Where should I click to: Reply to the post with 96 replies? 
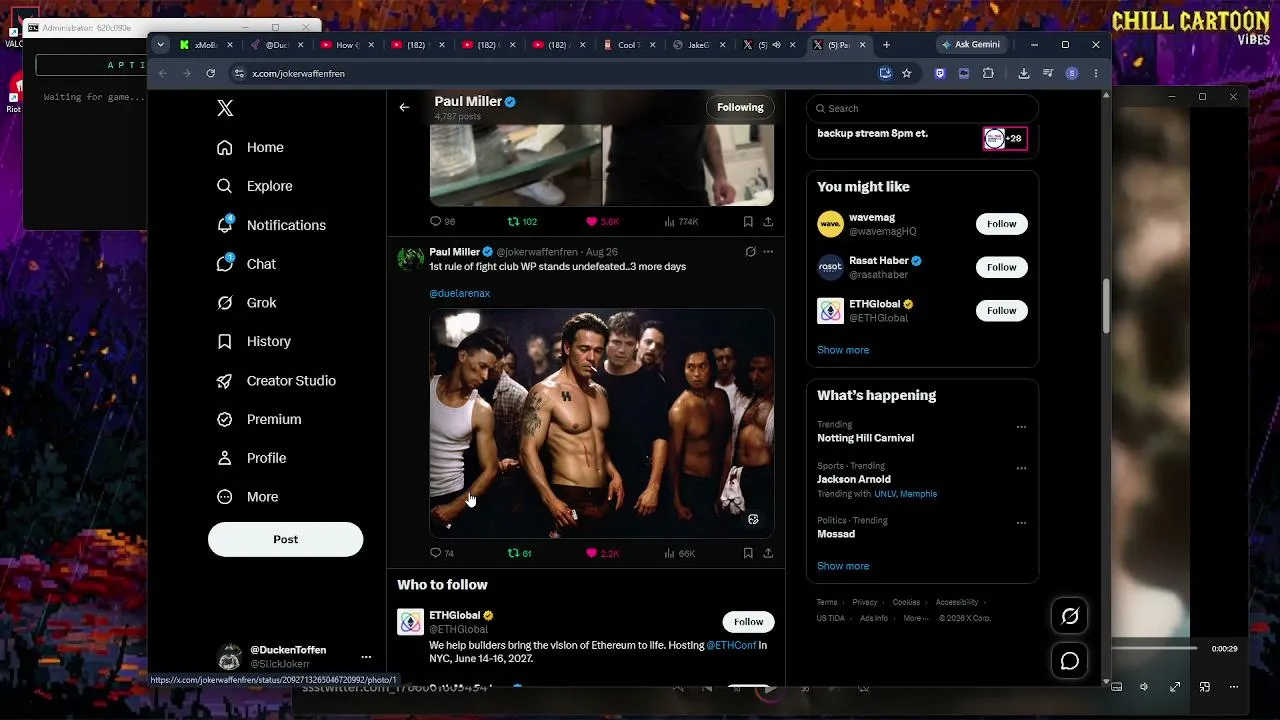tap(442, 221)
